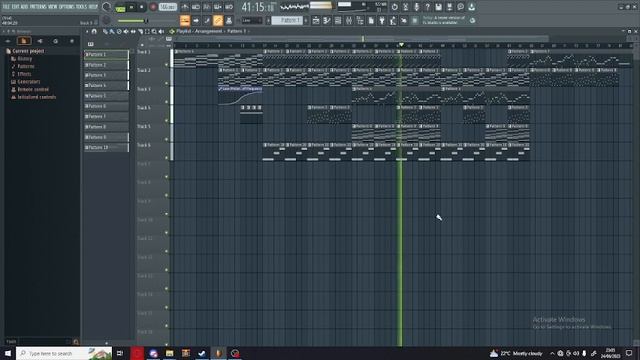Select the playlist Draw pencil tool

pyautogui.click(x=105, y=31)
